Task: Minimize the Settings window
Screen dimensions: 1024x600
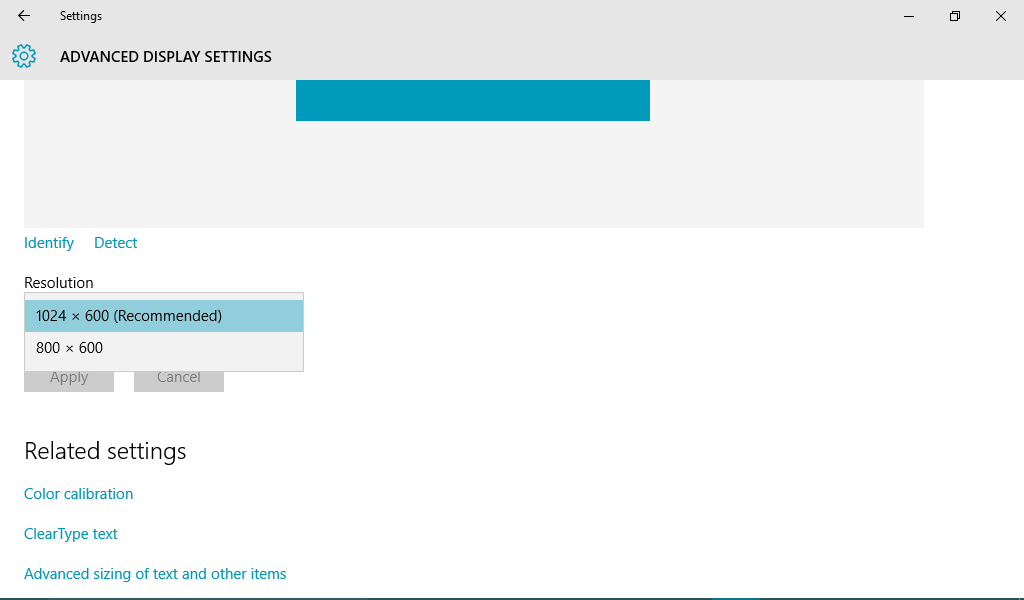Action: tap(908, 16)
